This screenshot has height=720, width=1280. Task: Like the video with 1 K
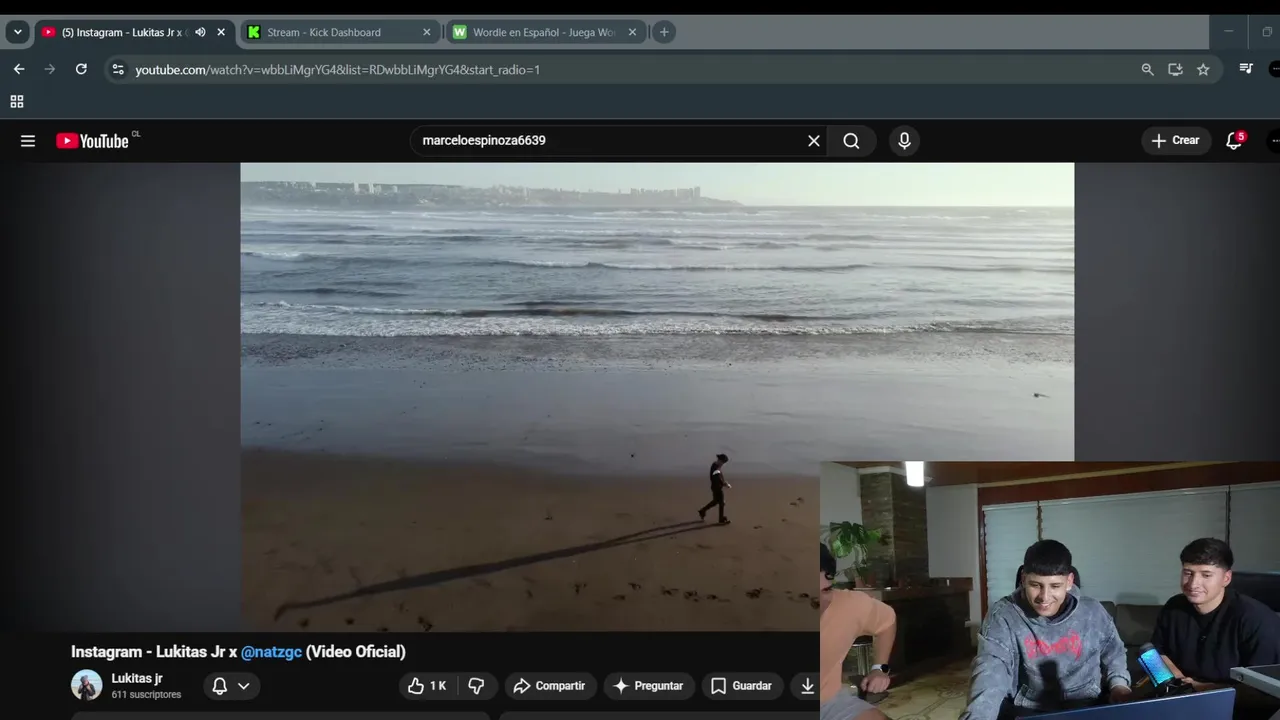tap(427, 686)
